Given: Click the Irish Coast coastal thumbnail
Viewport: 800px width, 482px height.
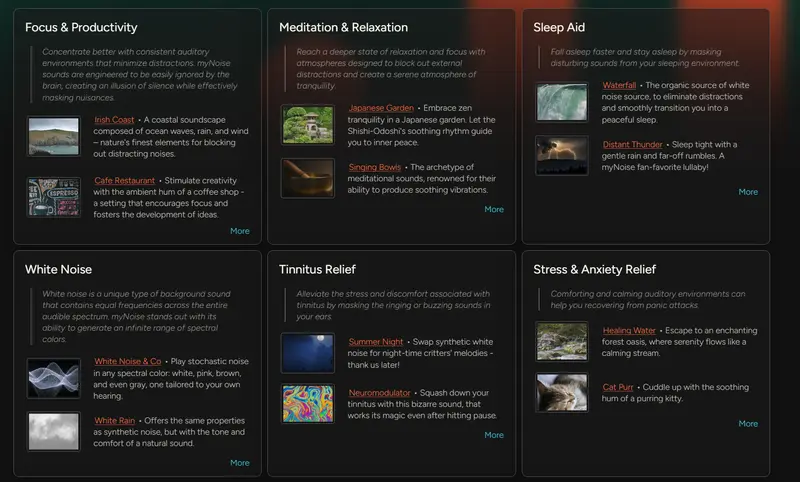Looking at the screenshot, I should coord(54,136).
